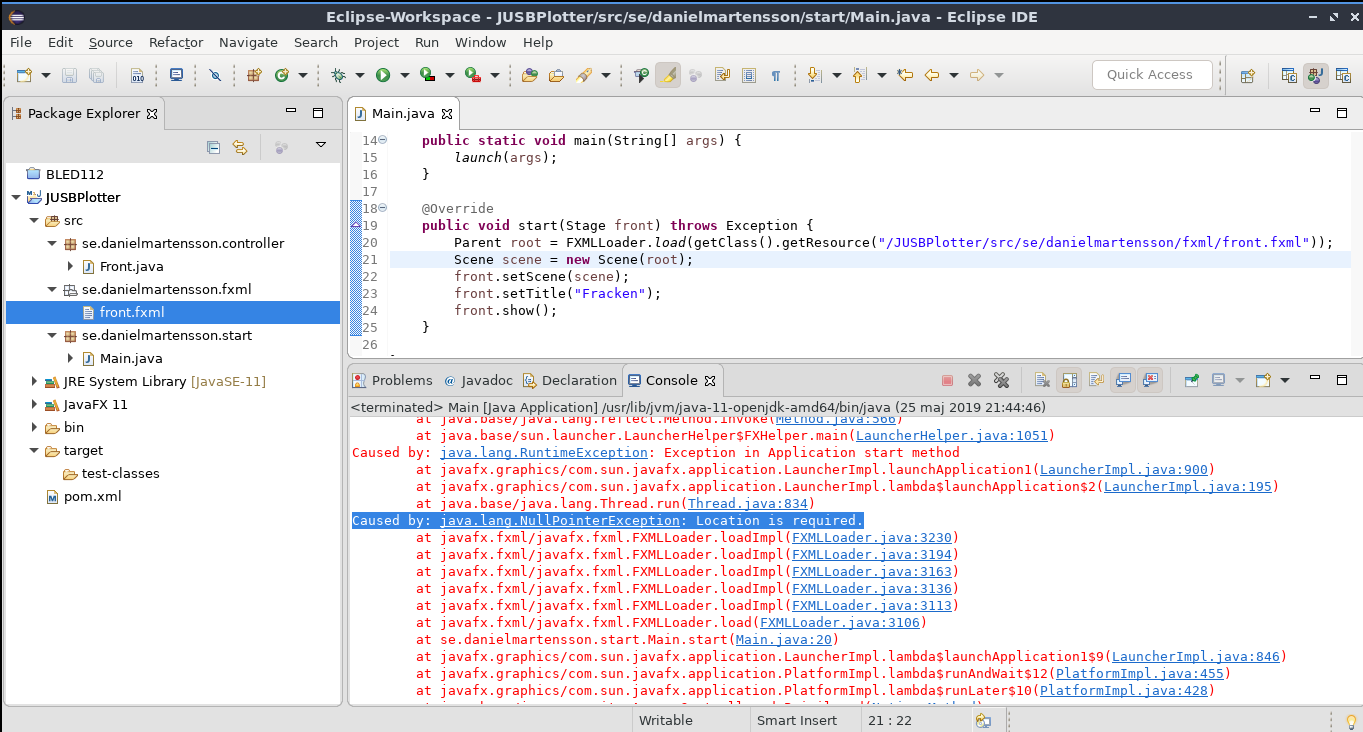Start debugging with the bug icon
Image resolution: width=1363 pixels, height=732 pixels.
[x=338, y=75]
